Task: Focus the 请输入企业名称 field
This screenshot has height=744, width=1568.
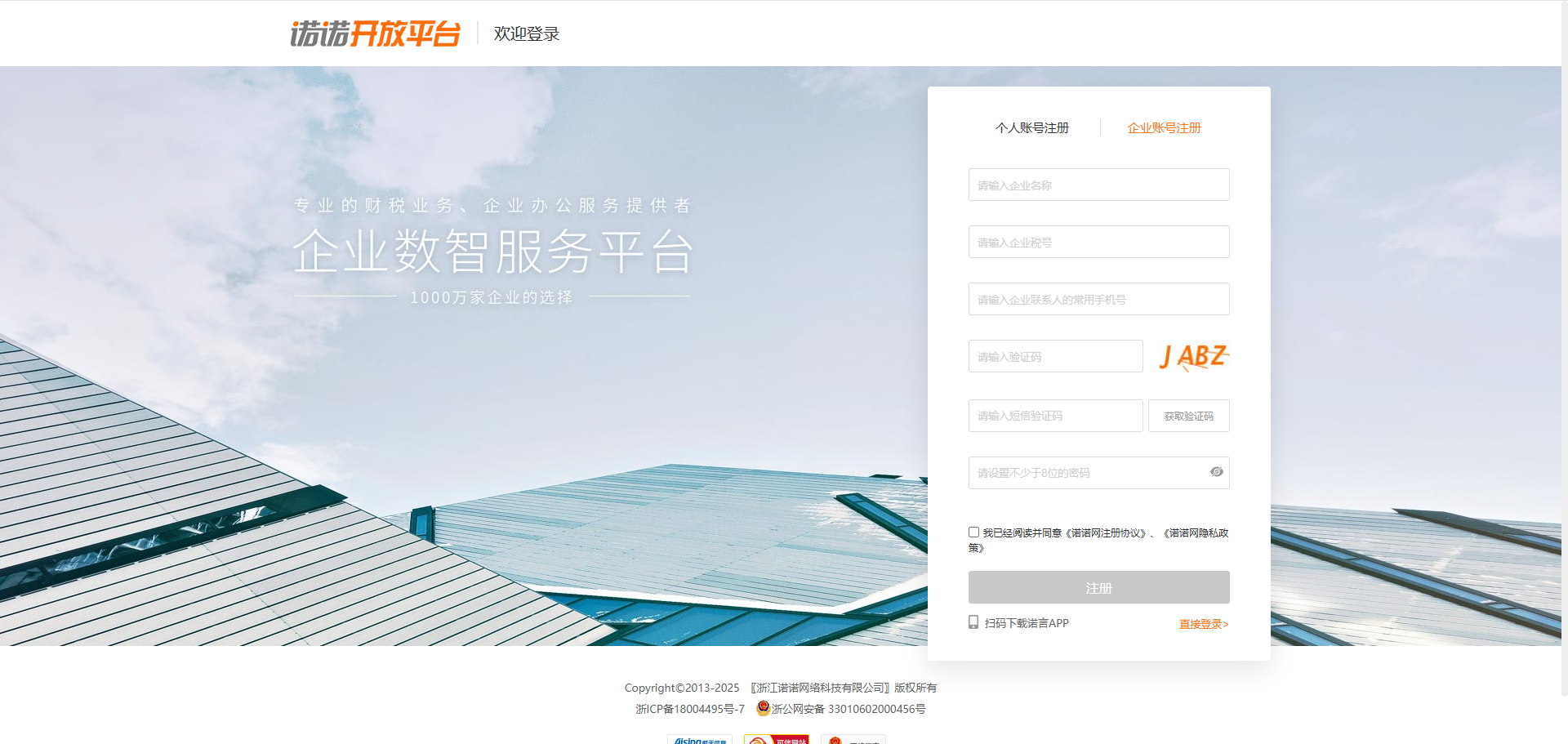Action: coord(1098,185)
